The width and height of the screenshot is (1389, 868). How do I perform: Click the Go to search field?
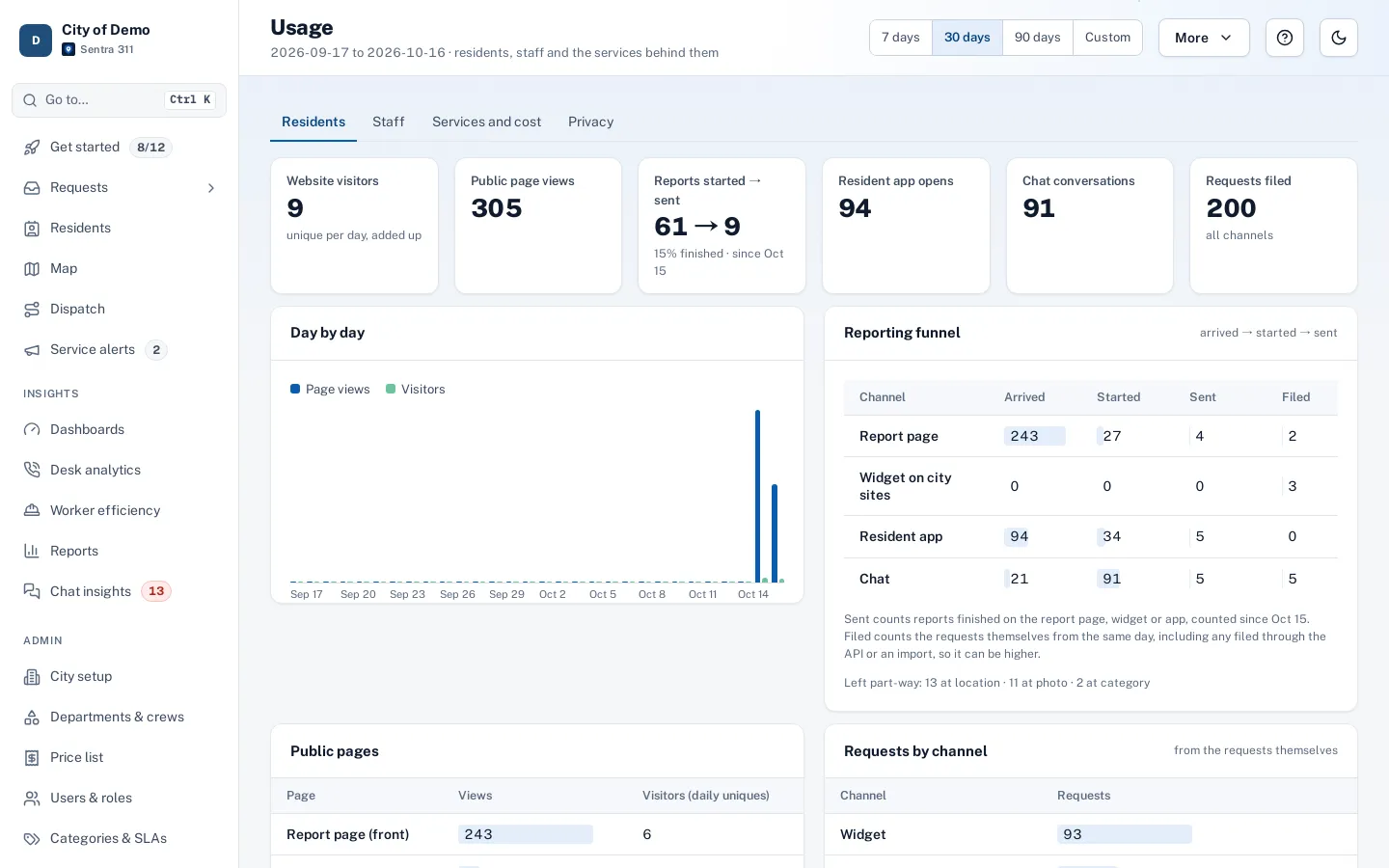120,100
